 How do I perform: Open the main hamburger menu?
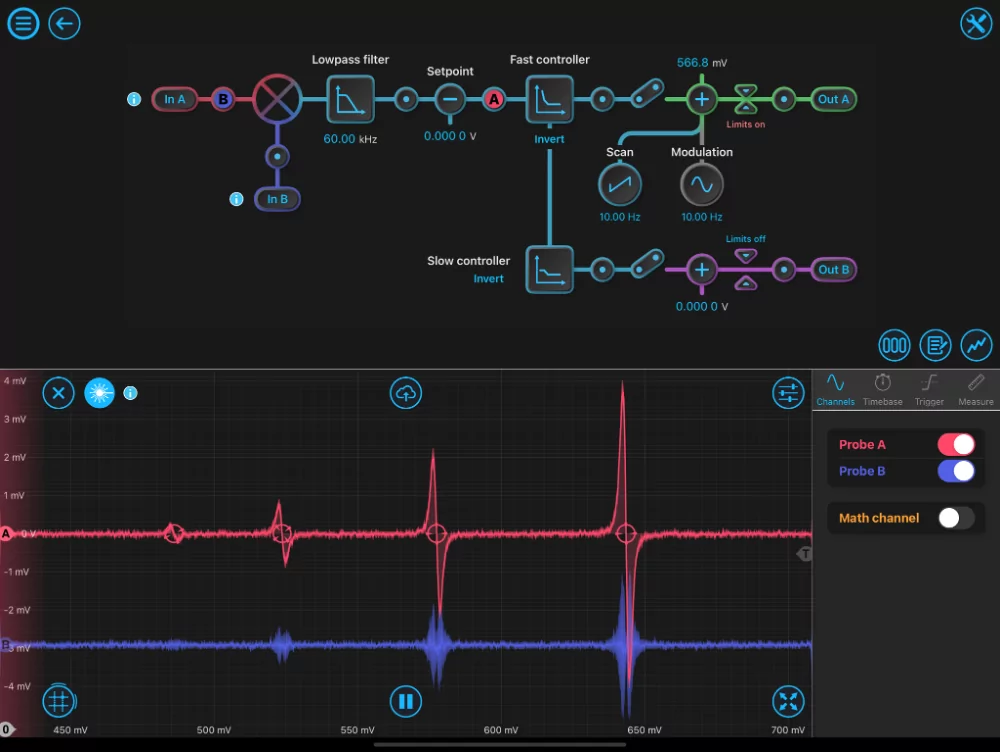(23, 24)
